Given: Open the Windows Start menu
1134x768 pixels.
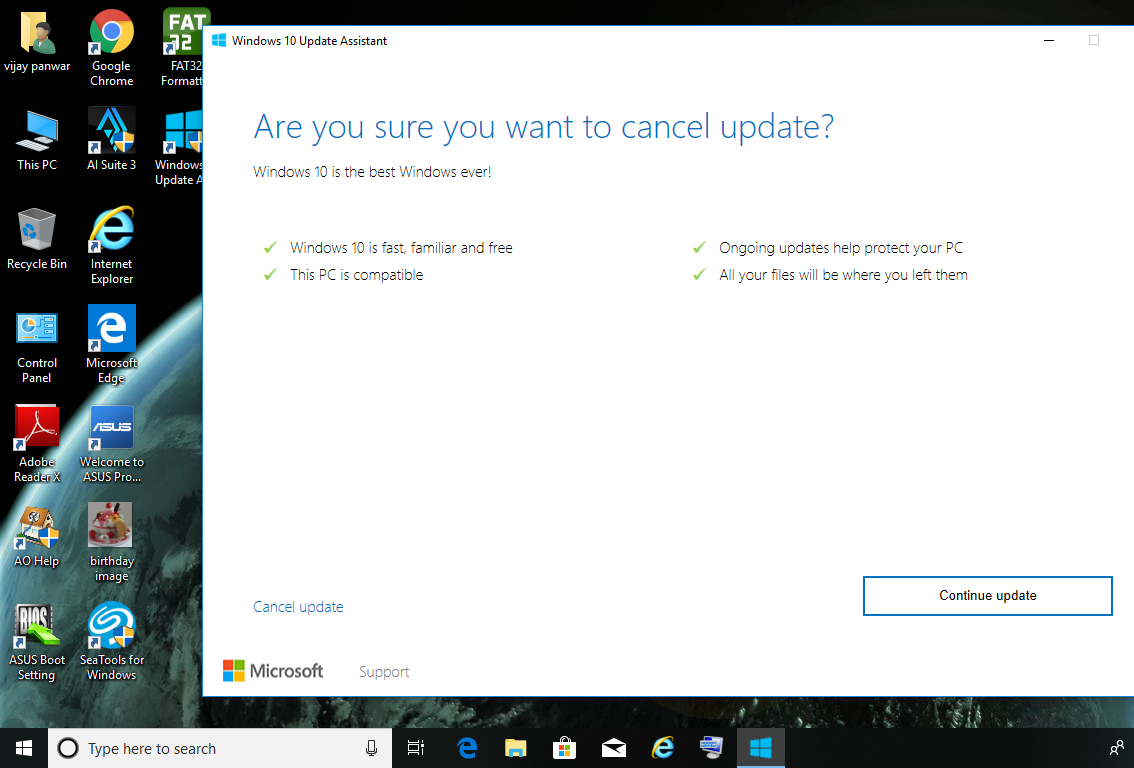Looking at the screenshot, I should point(24,748).
